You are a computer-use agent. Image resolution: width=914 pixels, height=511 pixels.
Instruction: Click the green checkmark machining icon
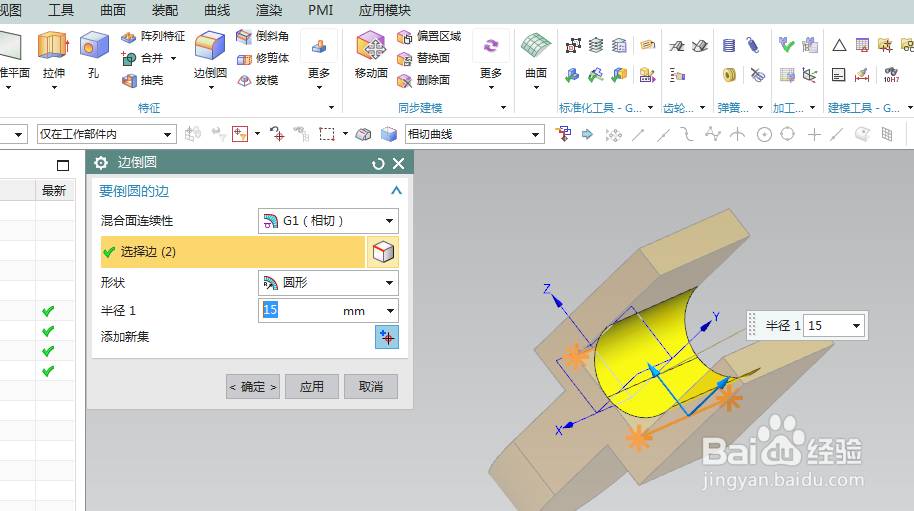coord(786,44)
